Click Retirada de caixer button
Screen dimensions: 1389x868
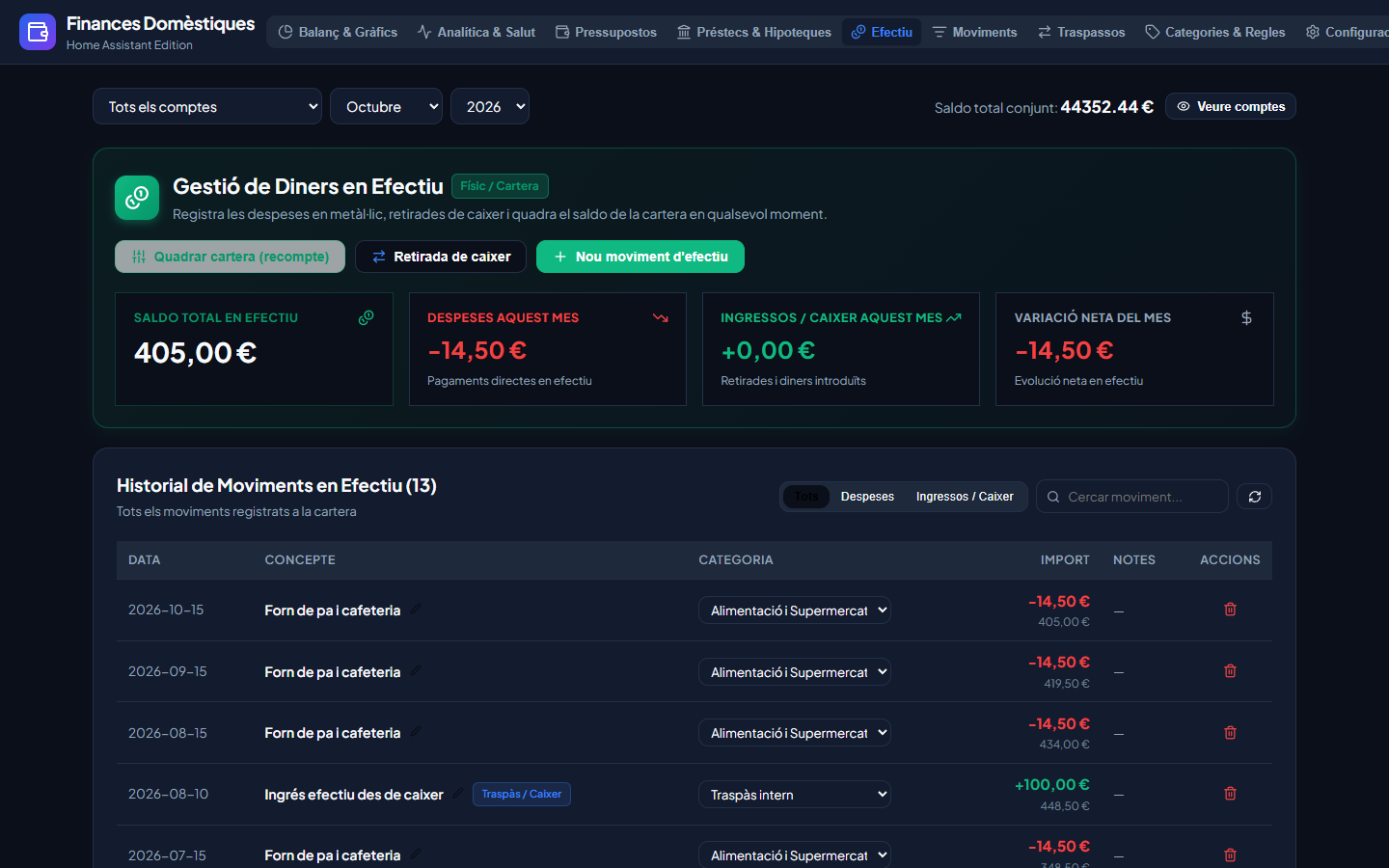pyautogui.click(x=441, y=257)
